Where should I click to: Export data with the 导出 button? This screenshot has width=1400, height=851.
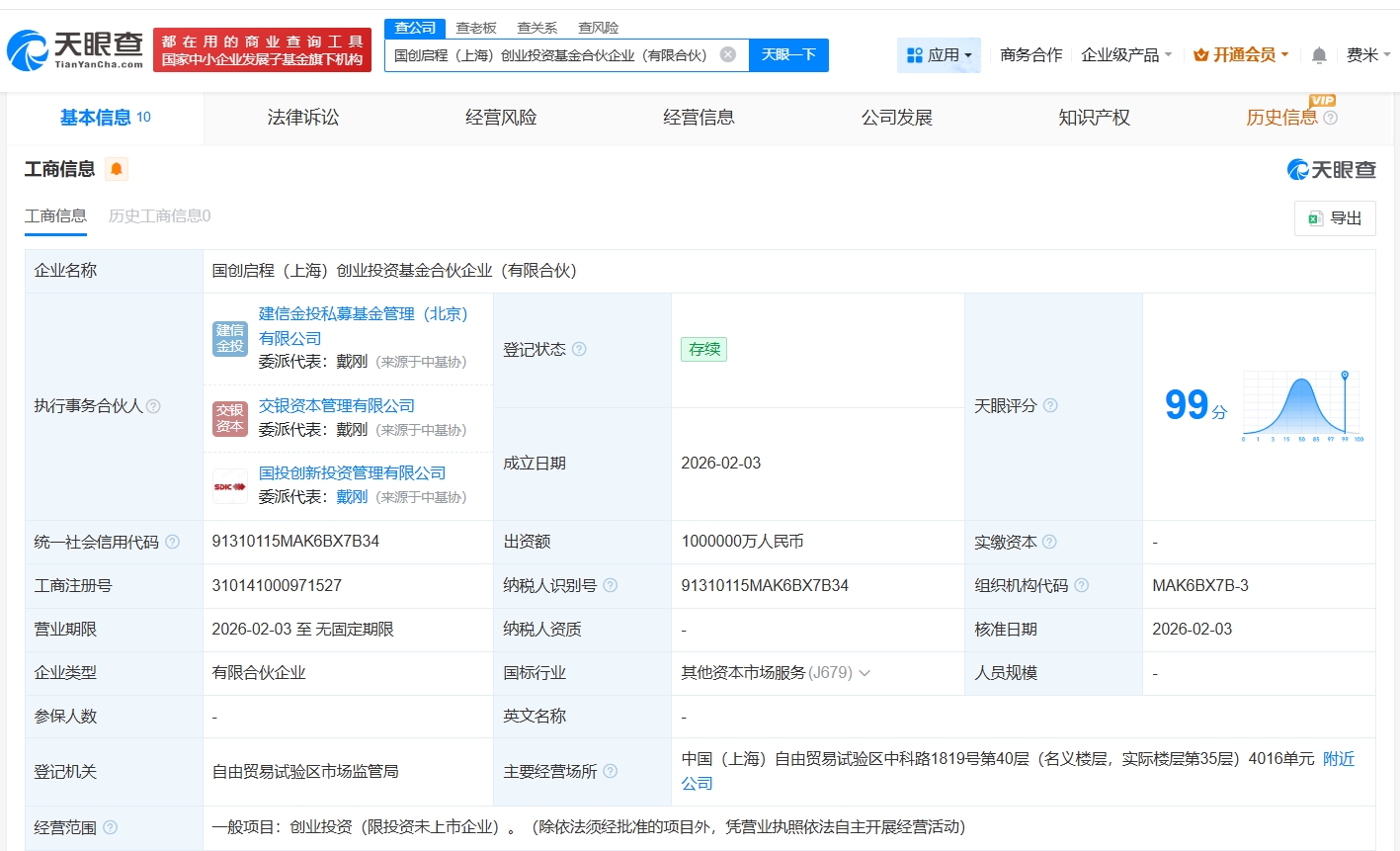[x=1335, y=218]
